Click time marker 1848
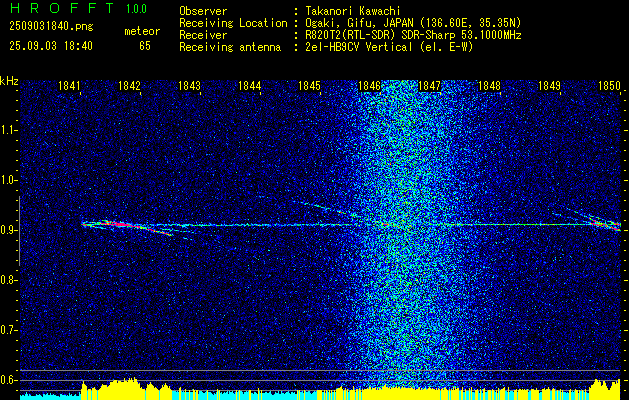Image resolution: width=629 pixels, height=400 pixels. [x=489, y=86]
